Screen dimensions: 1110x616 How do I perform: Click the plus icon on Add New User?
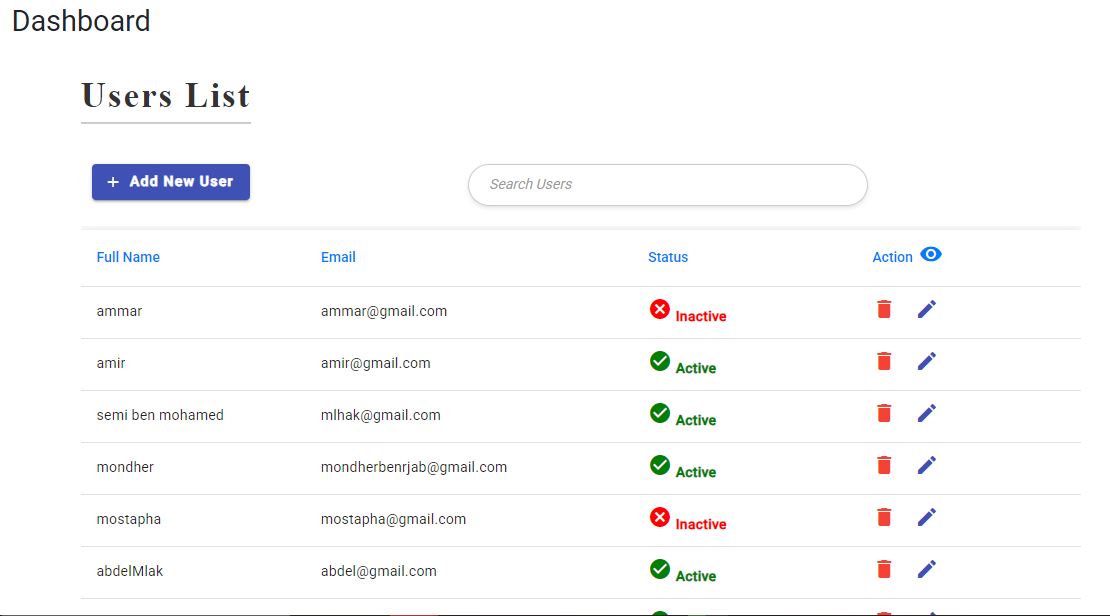(x=112, y=182)
